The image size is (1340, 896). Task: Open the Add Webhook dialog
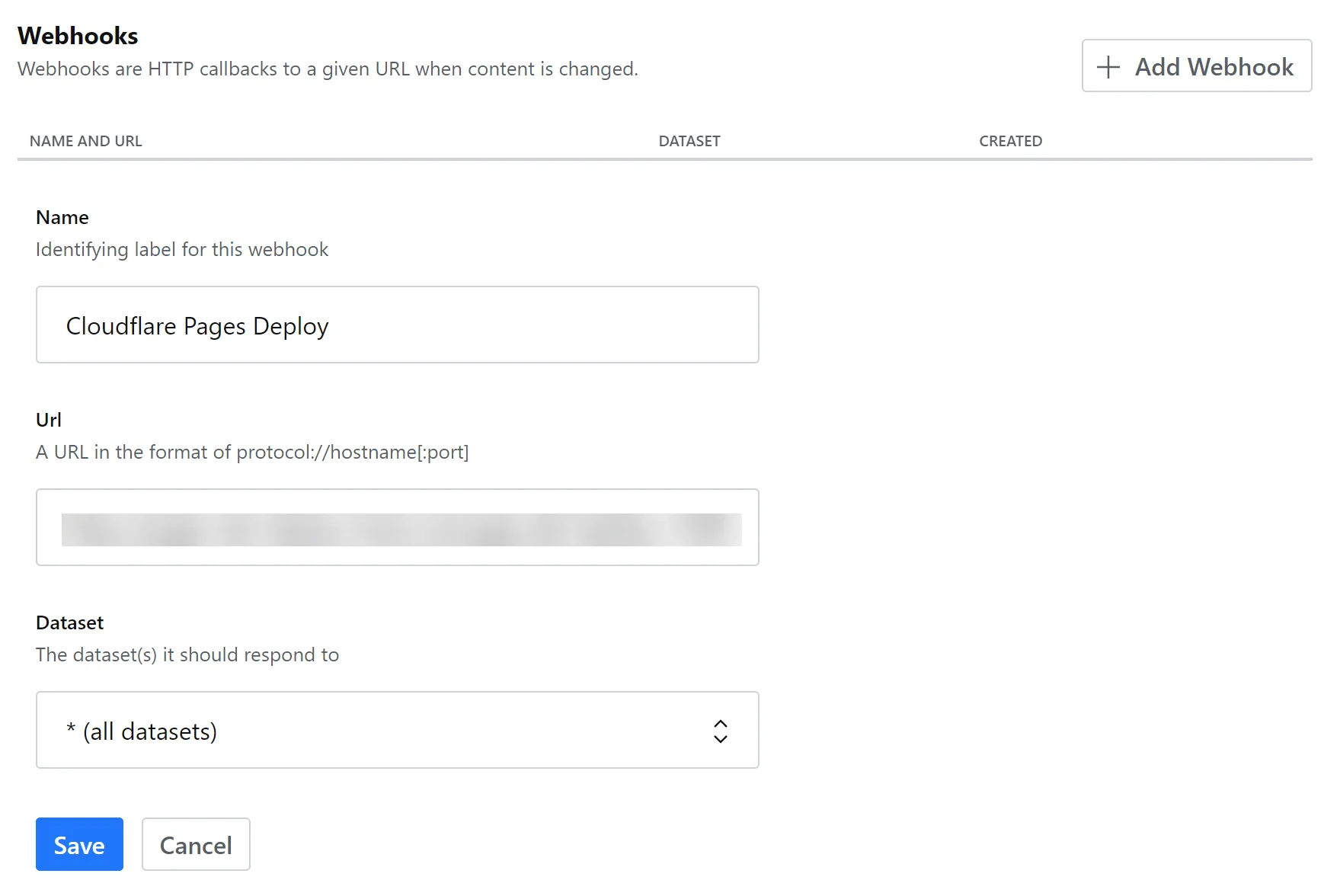(1196, 66)
